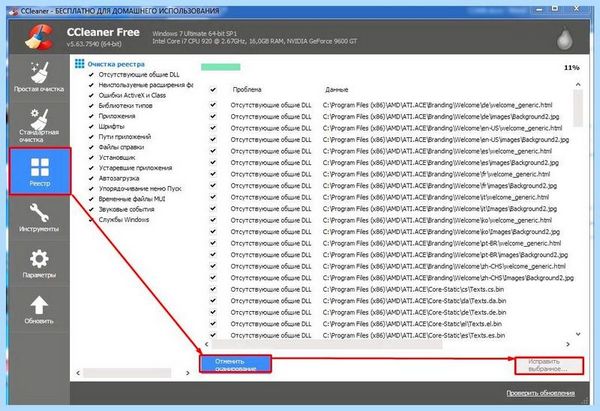Screen dimensions: 600x411
Task: Select the path Core-Static\es\Texts.es.bin
Action: [414, 335]
